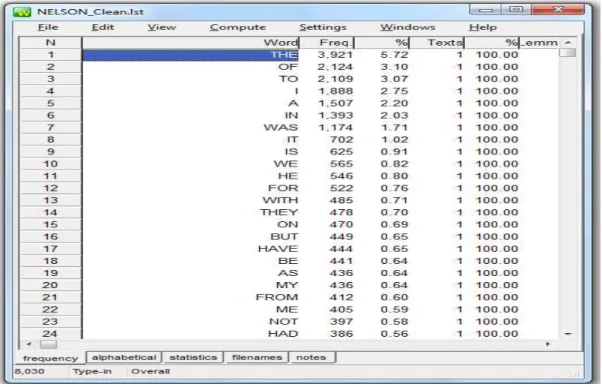This screenshot has width=602, height=387.
Task: Select the highlighted word THE
Action: [x=284, y=55]
